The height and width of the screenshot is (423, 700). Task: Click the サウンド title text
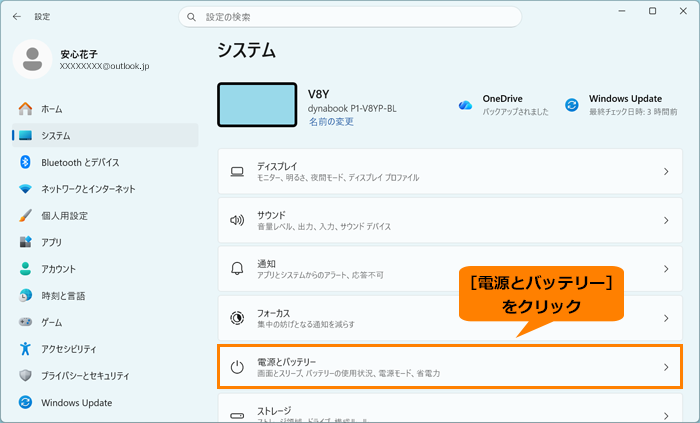pos(271,215)
